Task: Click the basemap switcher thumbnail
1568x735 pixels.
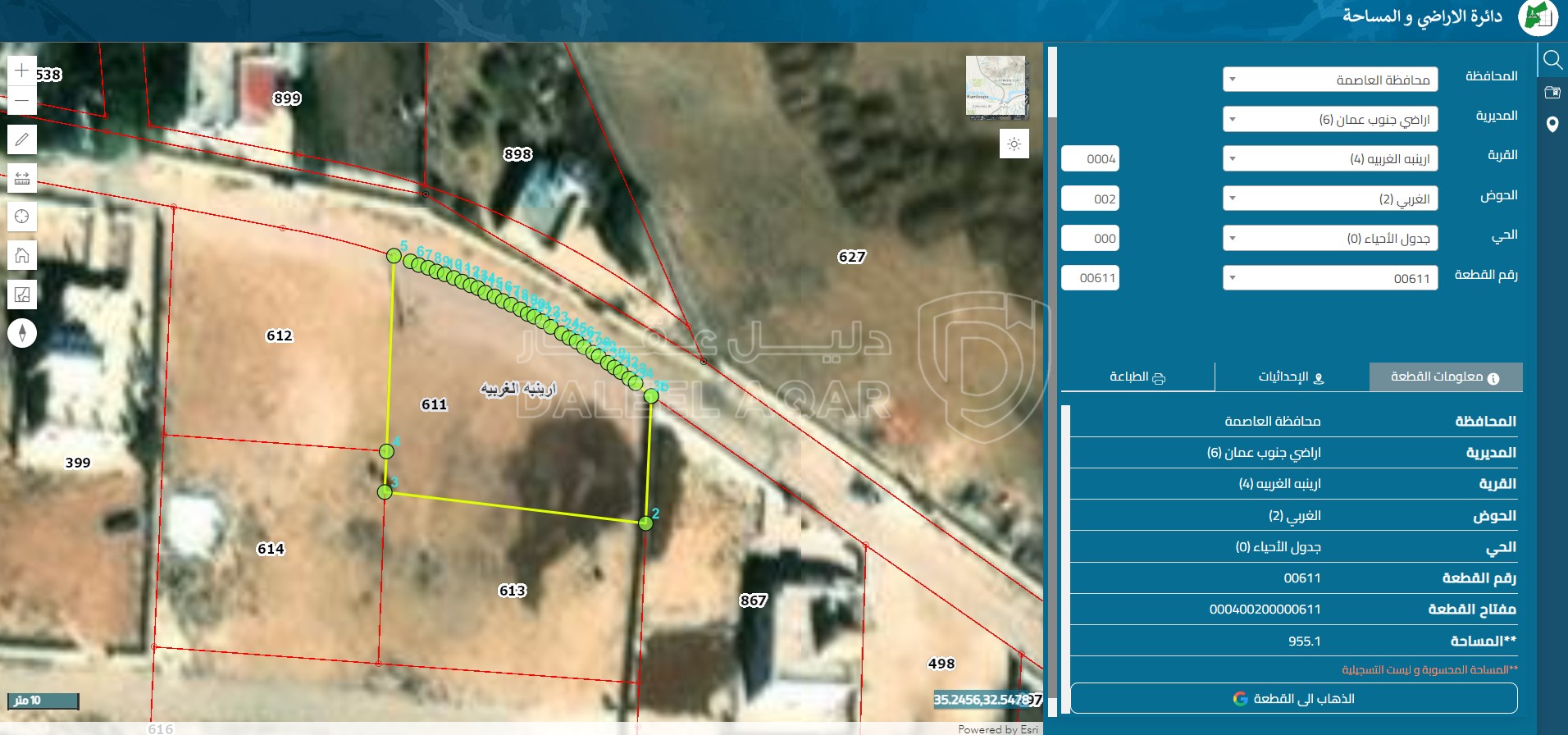Action: click(x=996, y=86)
